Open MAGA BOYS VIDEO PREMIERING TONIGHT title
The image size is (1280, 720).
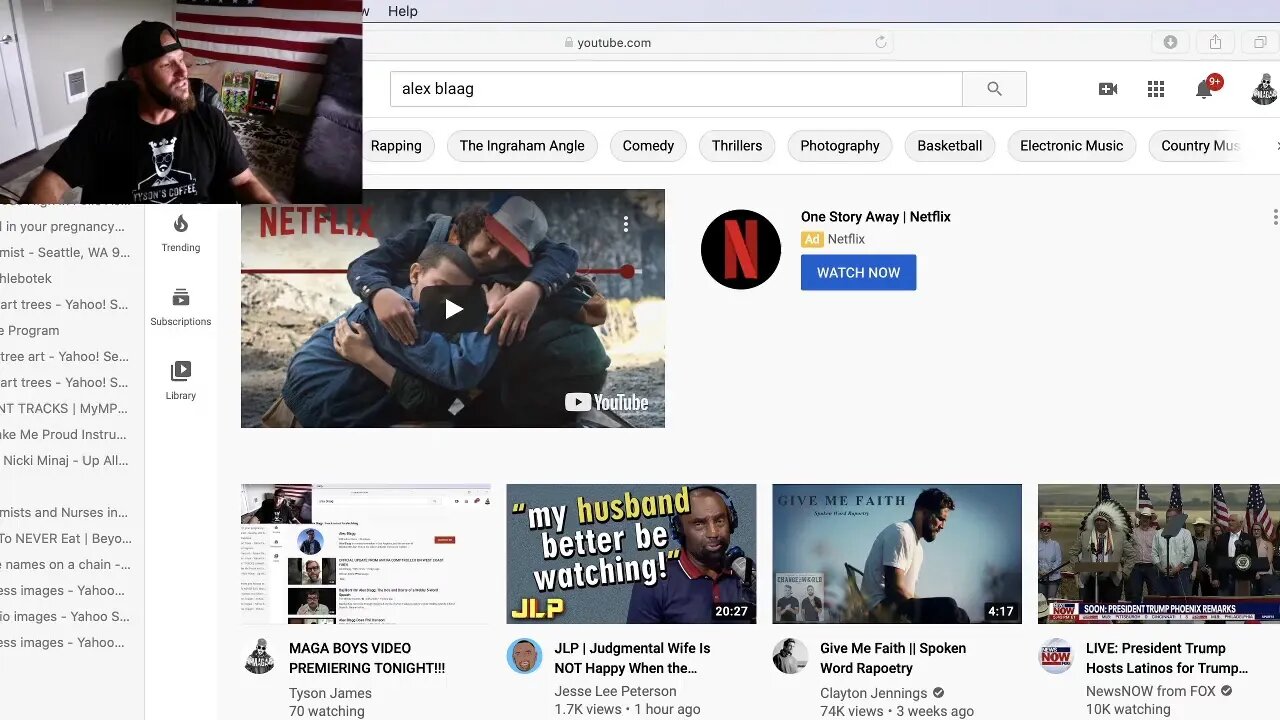367,658
